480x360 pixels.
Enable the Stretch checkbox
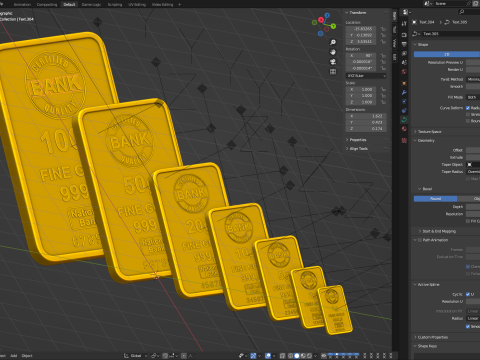point(468,114)
